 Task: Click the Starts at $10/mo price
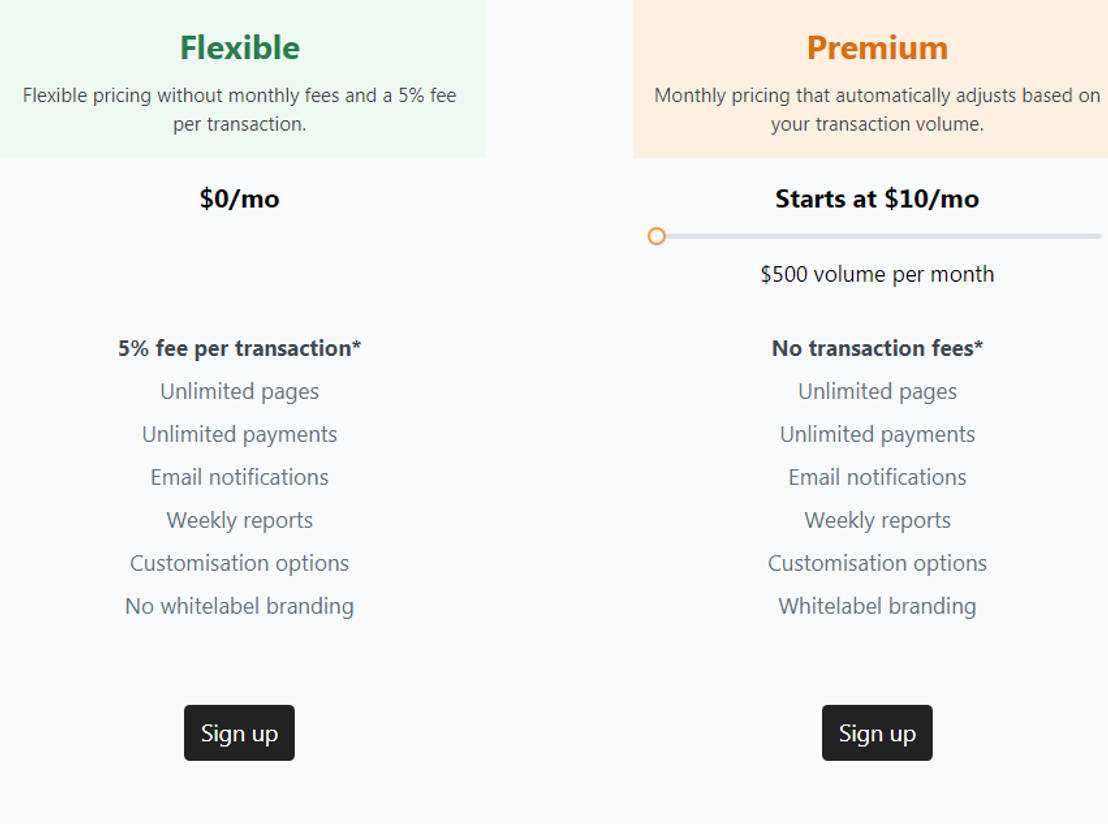coord(877,199)
